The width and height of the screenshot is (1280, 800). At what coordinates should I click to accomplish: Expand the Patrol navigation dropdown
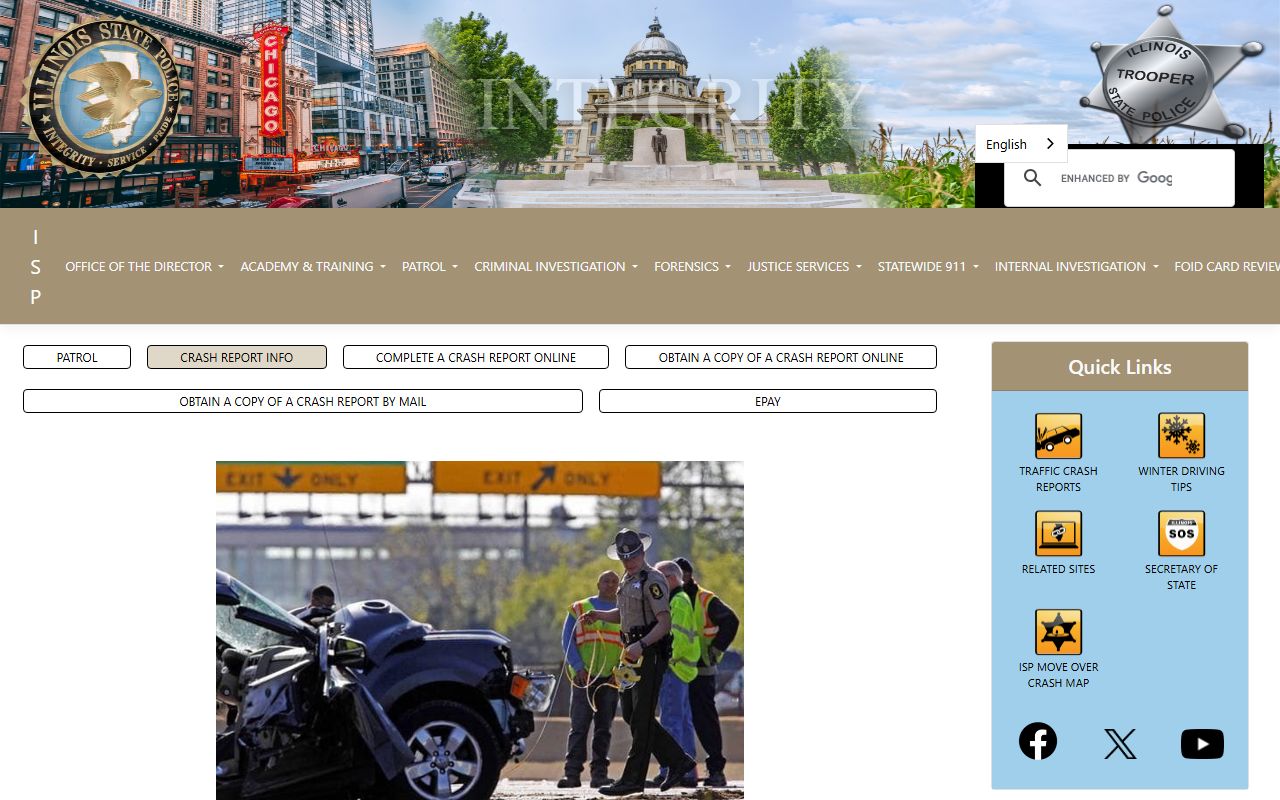point(430,266)
